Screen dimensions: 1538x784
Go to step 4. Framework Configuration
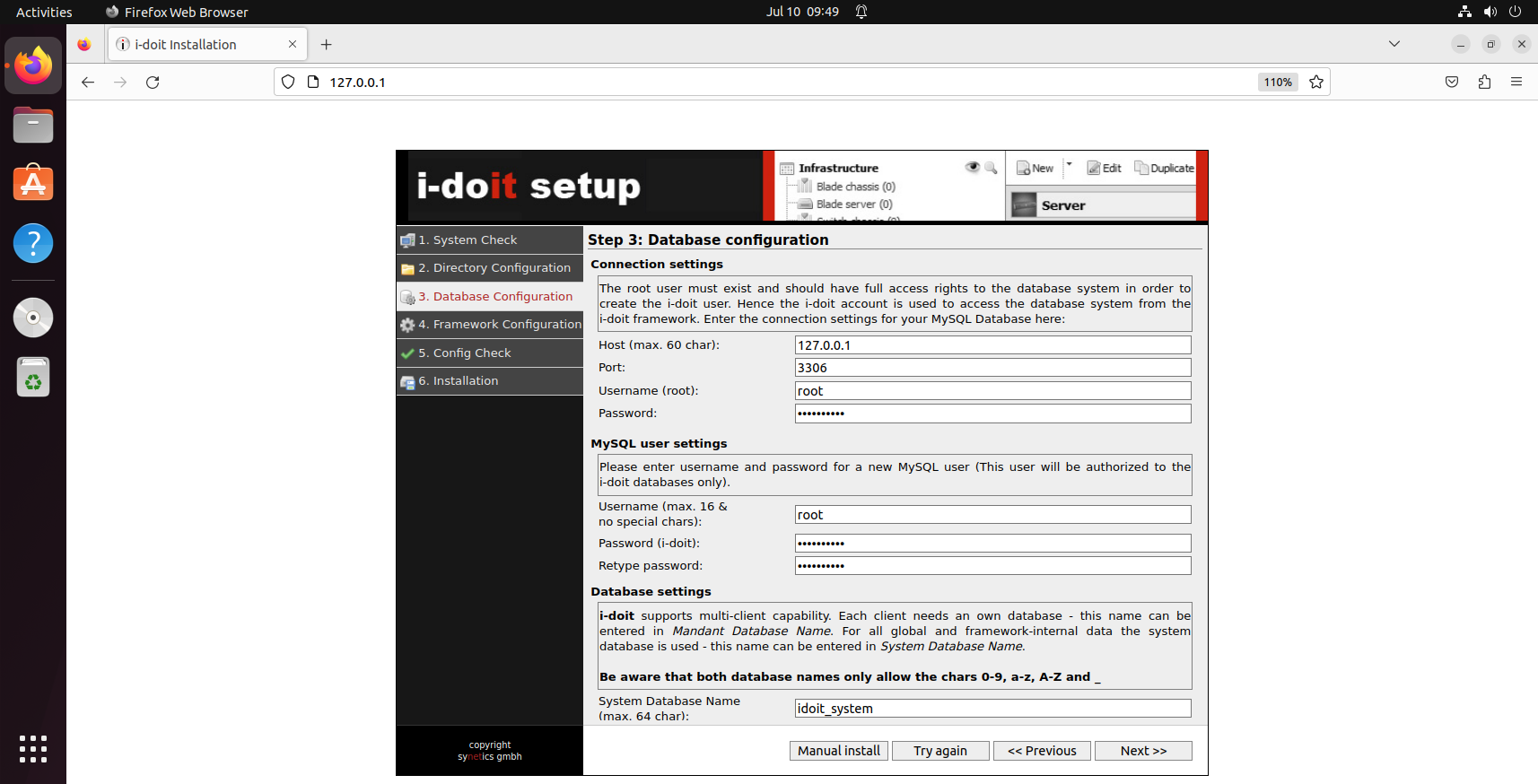[490, 325]
